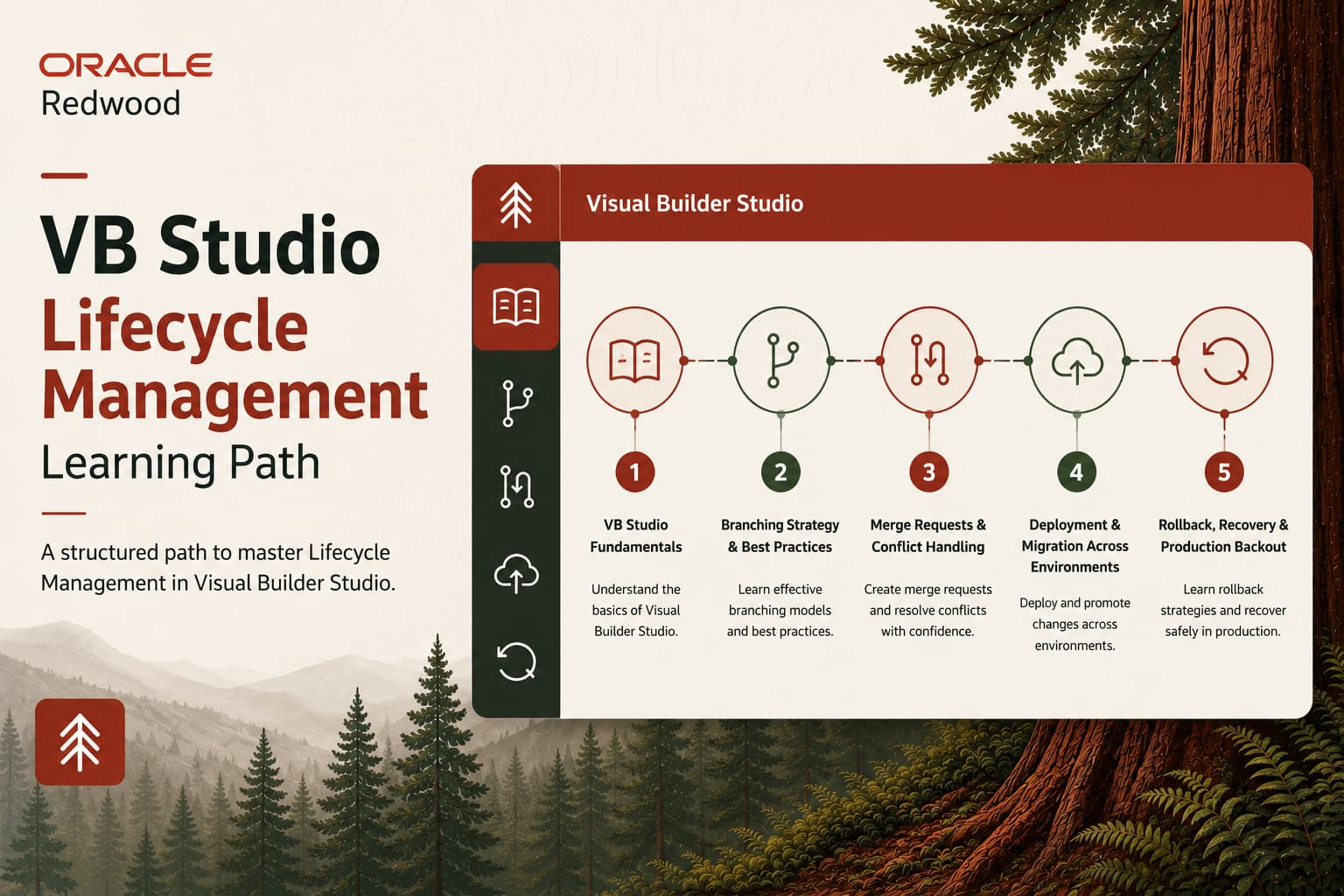Click the rollback circle icon for step 5
Image resolution: width=1344 pixels, height=896 pixels.
coord(1224,360)
